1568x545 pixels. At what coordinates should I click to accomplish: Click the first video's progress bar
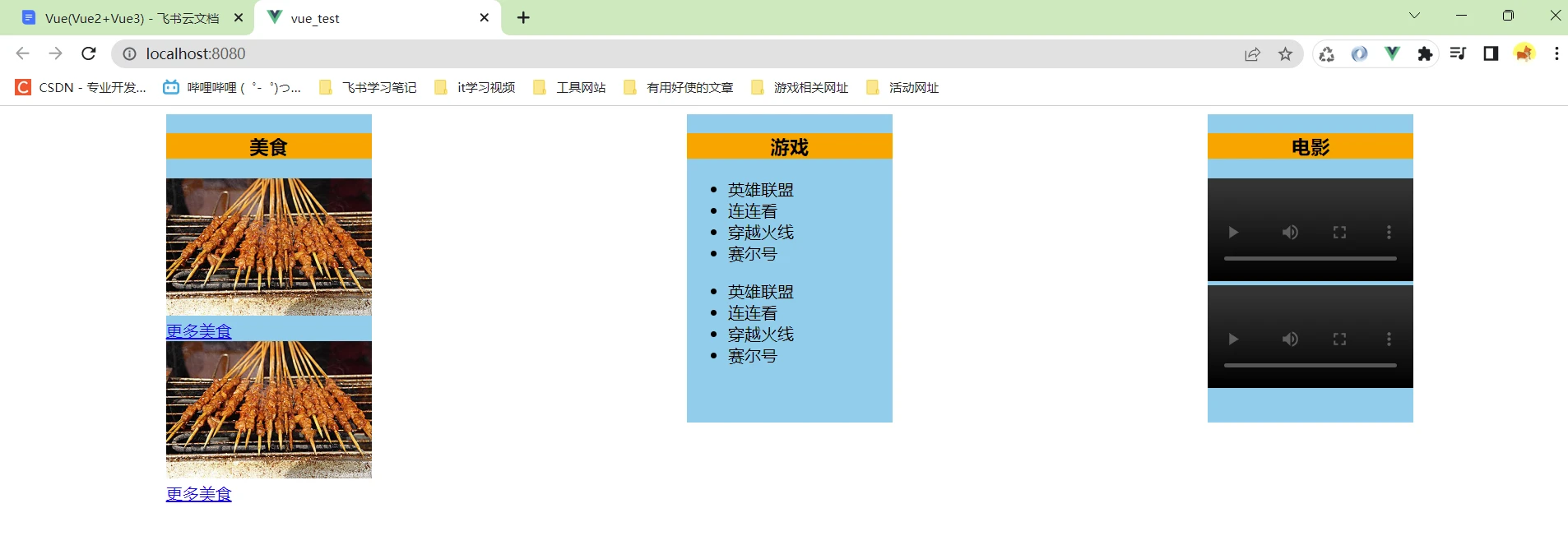(1310, 258)
